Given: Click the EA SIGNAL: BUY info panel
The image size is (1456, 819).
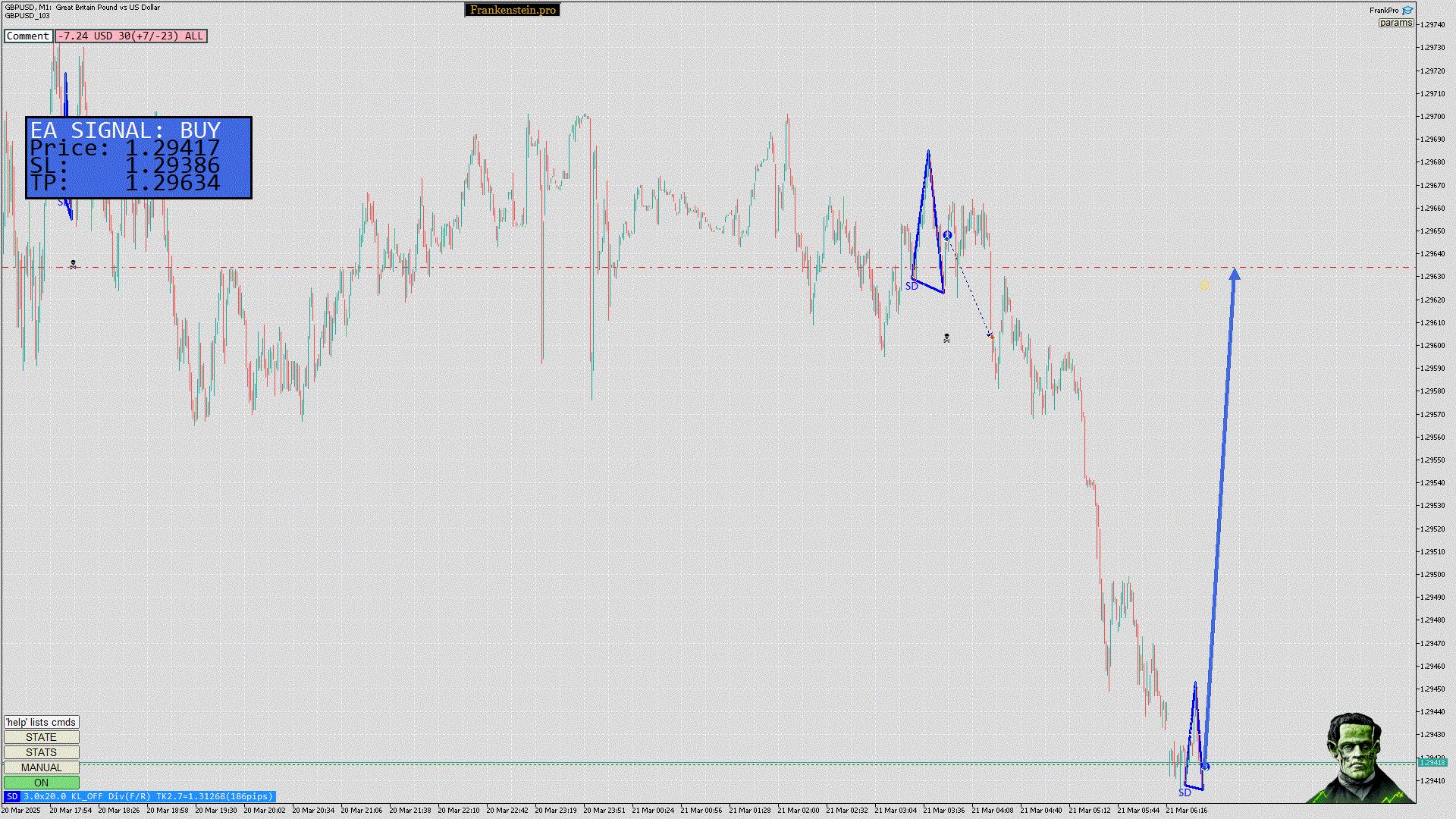Looking at the screenshot, I should click(x=139, y=158).
